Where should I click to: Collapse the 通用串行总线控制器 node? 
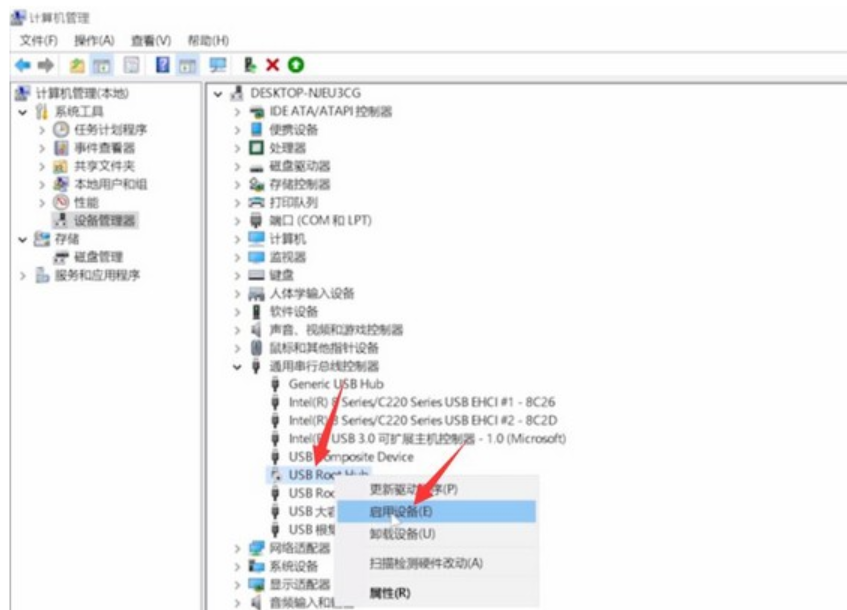point(237,366)
